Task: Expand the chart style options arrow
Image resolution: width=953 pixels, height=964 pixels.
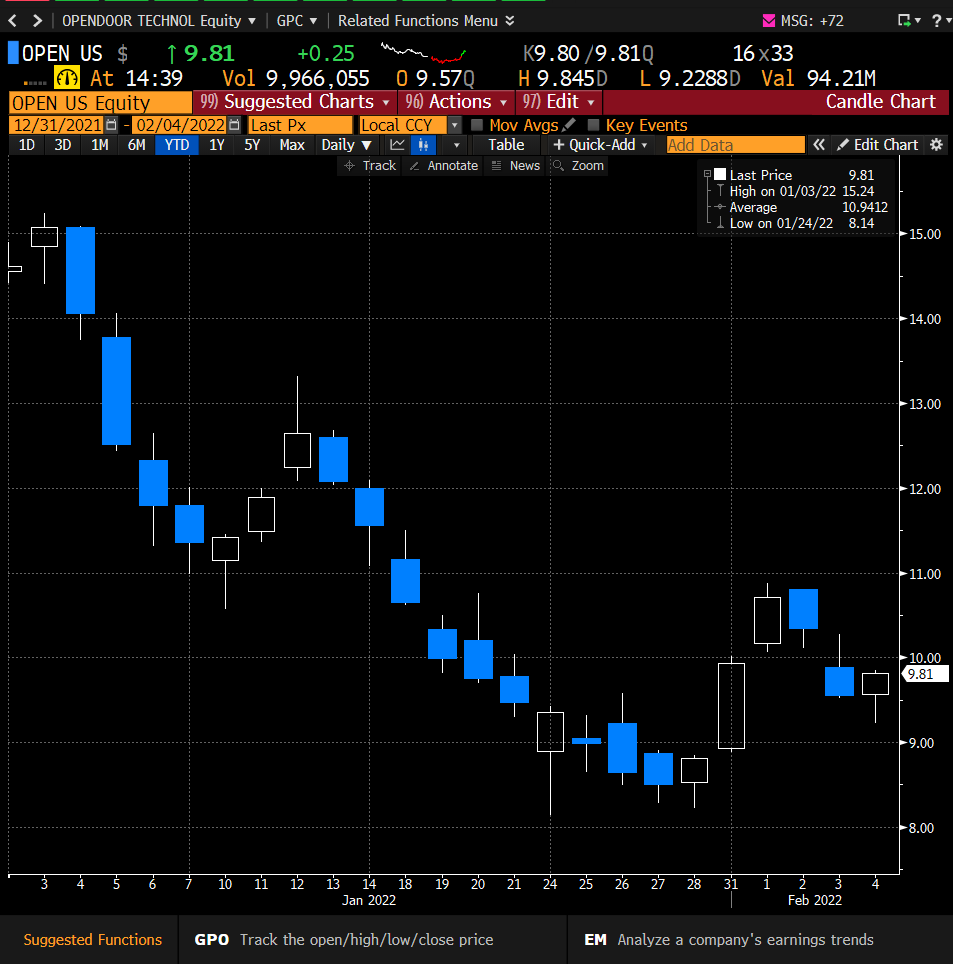Action: [x=456, y=145]
